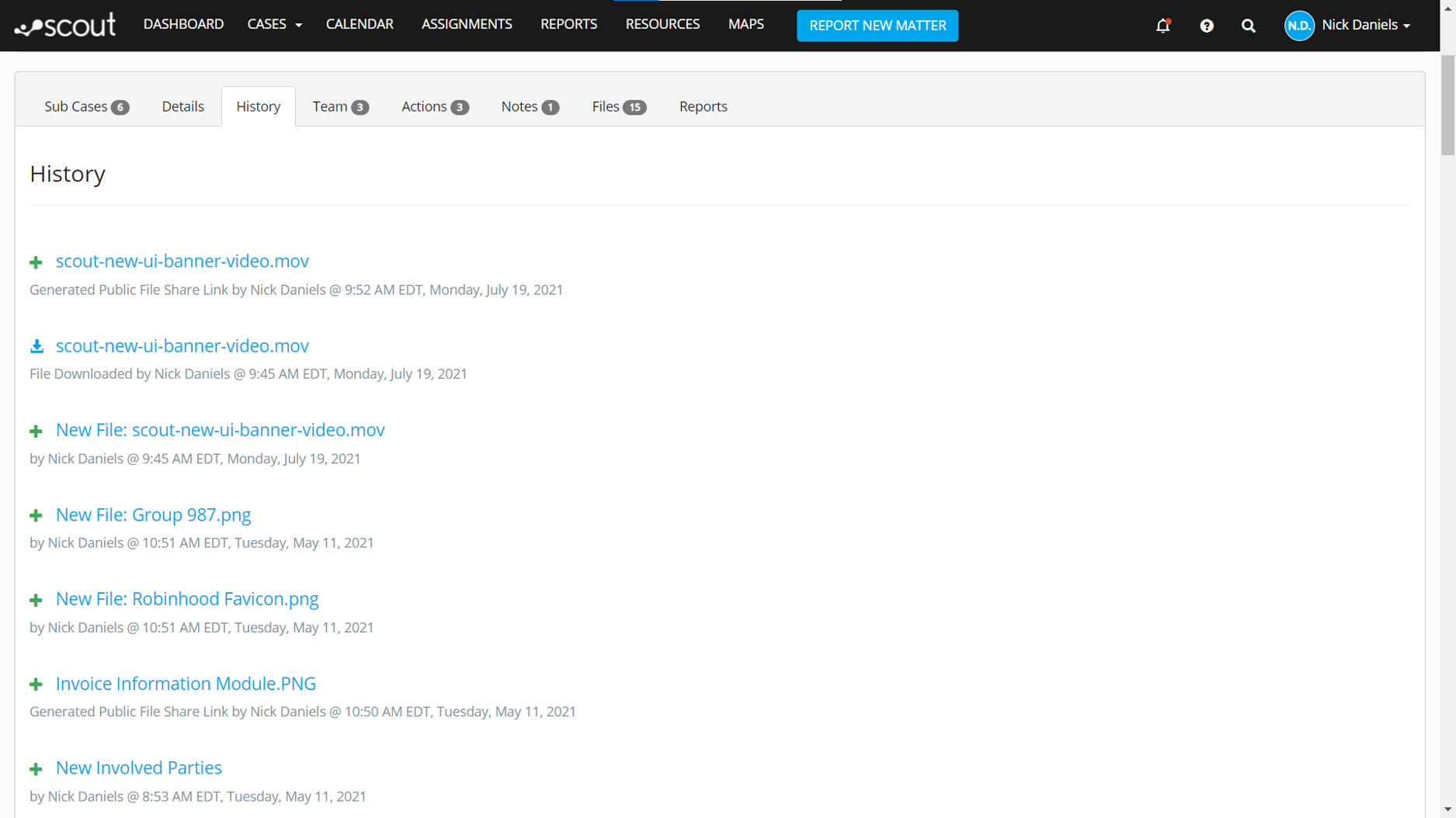
Task: Click the N.D. avatar circle
Action: [x=1298, y=26]
